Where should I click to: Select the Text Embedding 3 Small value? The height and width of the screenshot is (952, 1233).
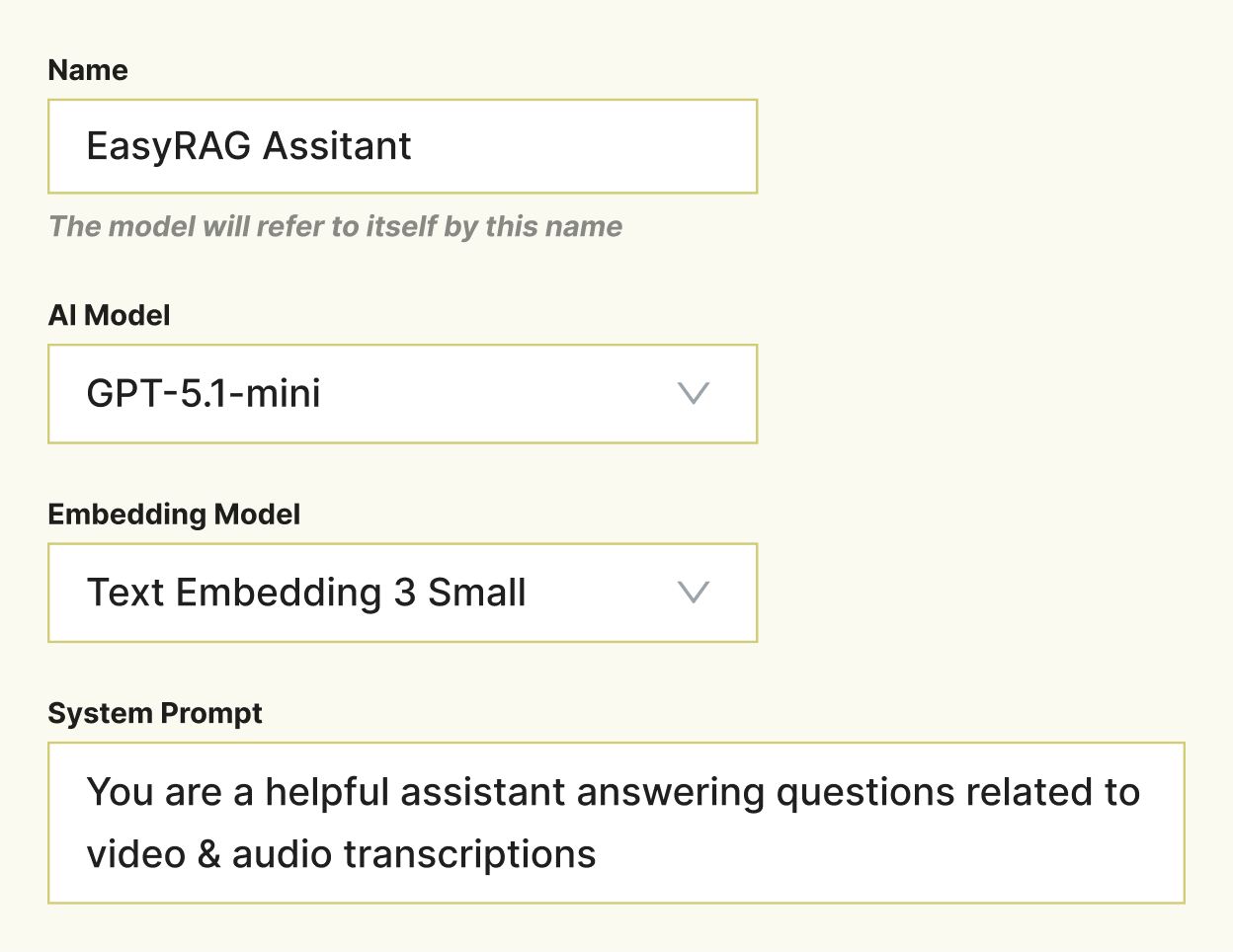click(x=305, y=593)
